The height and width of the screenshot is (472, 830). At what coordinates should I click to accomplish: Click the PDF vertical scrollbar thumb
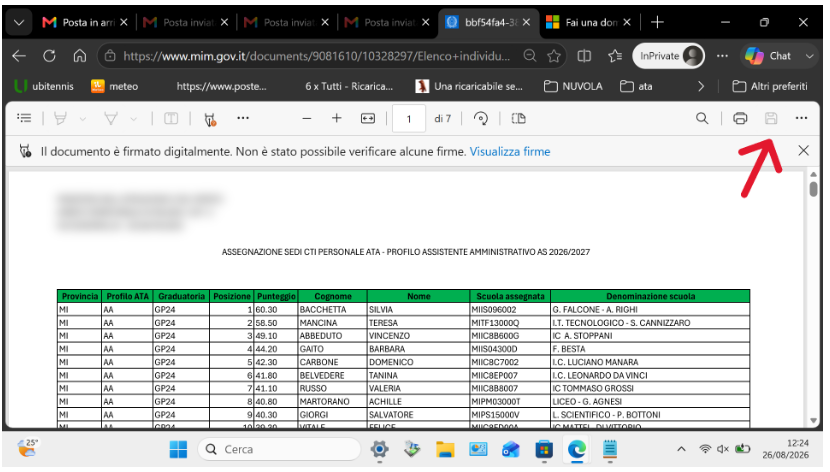point(814,189)
